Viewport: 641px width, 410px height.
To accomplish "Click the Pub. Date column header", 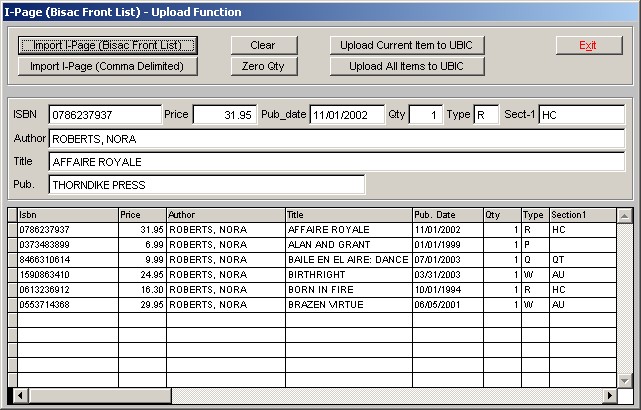I will 448,215.
